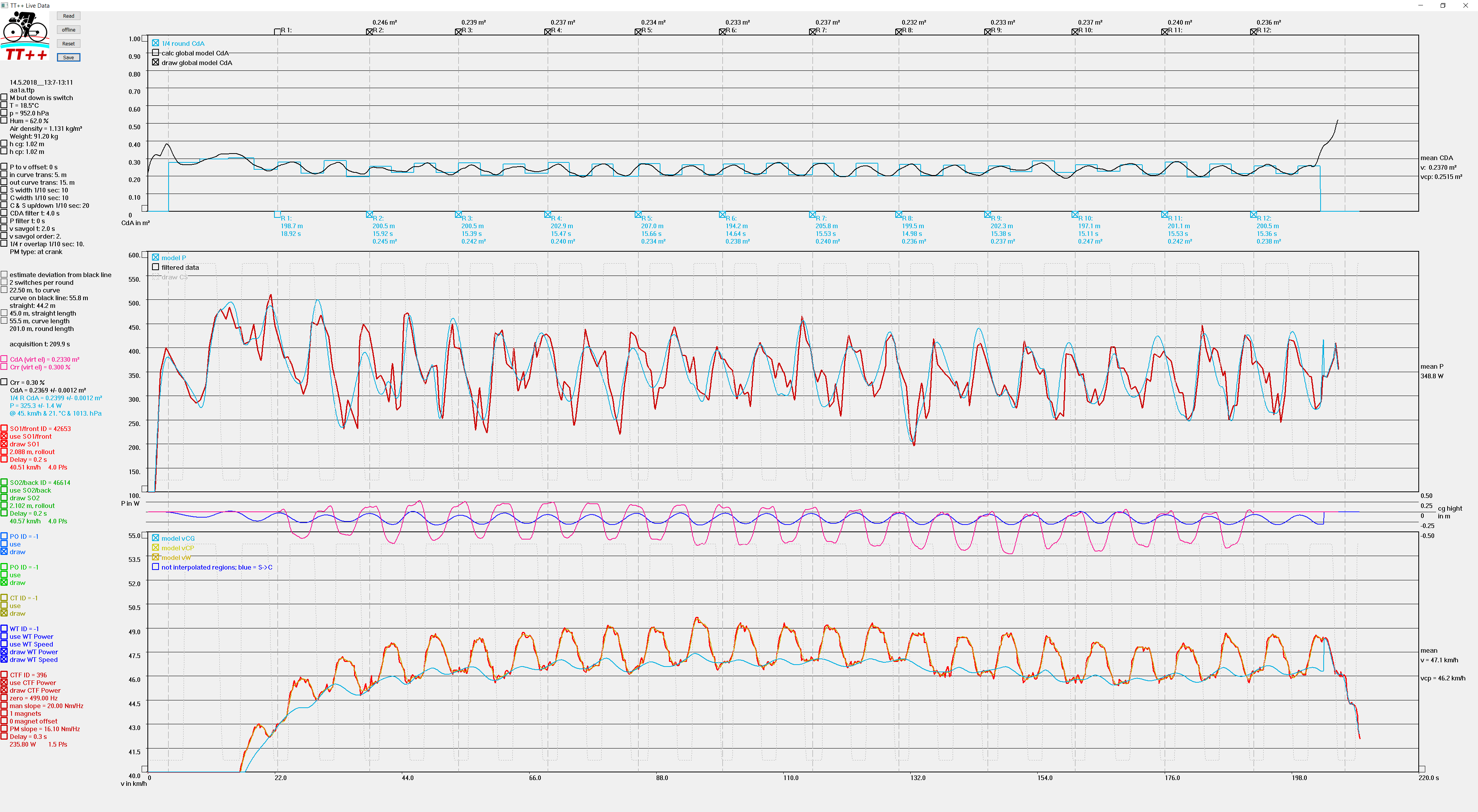The height and width of the screenshot is (812, 1478).
Task: Save the current data with Save button
Action: pyautogui.click(x=68, y=57)
